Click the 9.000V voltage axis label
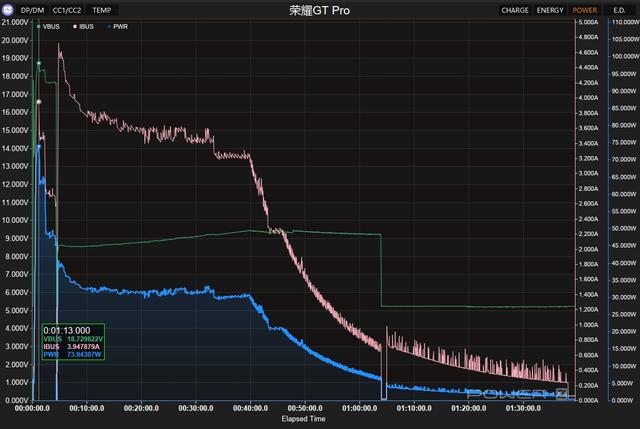Image resolution: width=640 pixels, height=429 pixels. 17,238
